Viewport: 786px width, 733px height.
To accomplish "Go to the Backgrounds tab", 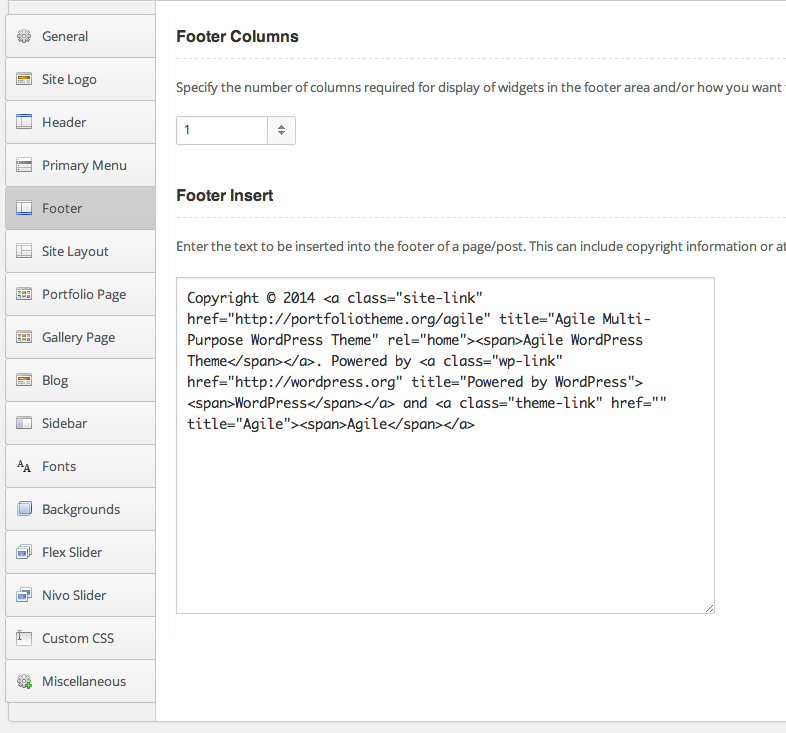I will [80, 509].
